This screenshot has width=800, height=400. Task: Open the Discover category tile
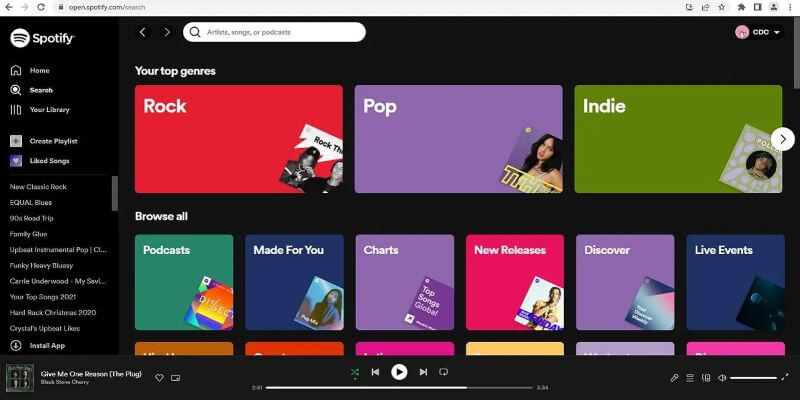tap(625, 282)
